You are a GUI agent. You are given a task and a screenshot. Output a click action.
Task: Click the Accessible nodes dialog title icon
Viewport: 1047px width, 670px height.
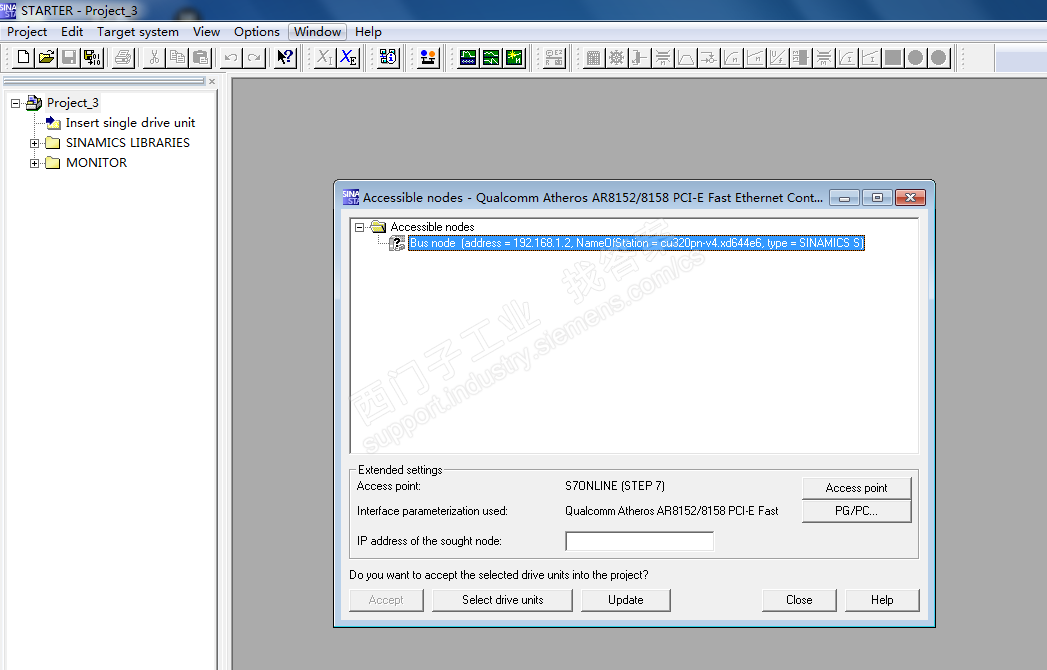pyautogui.click(x=350, y=197)
